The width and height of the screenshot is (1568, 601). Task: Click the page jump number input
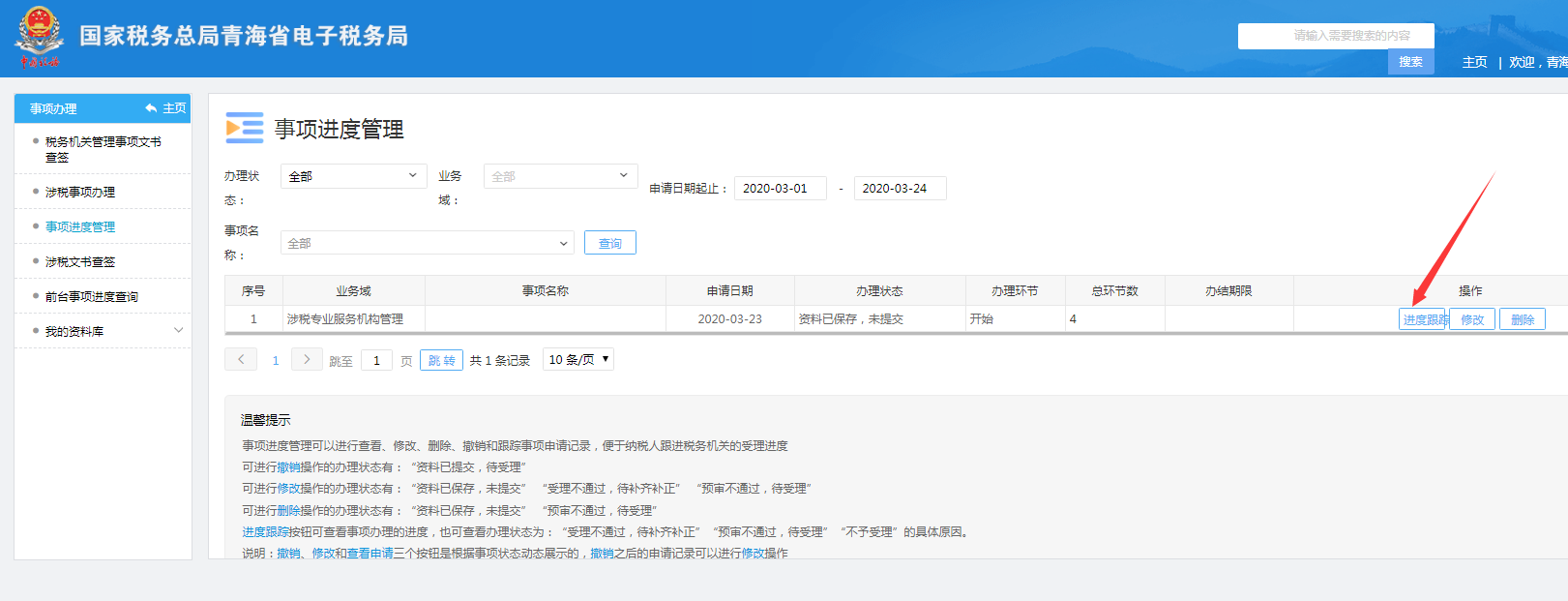point(376,360)
